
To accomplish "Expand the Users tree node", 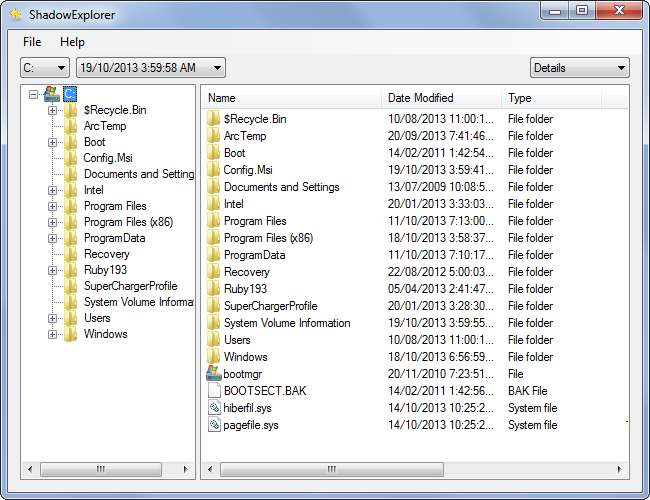I will [53, 318].
